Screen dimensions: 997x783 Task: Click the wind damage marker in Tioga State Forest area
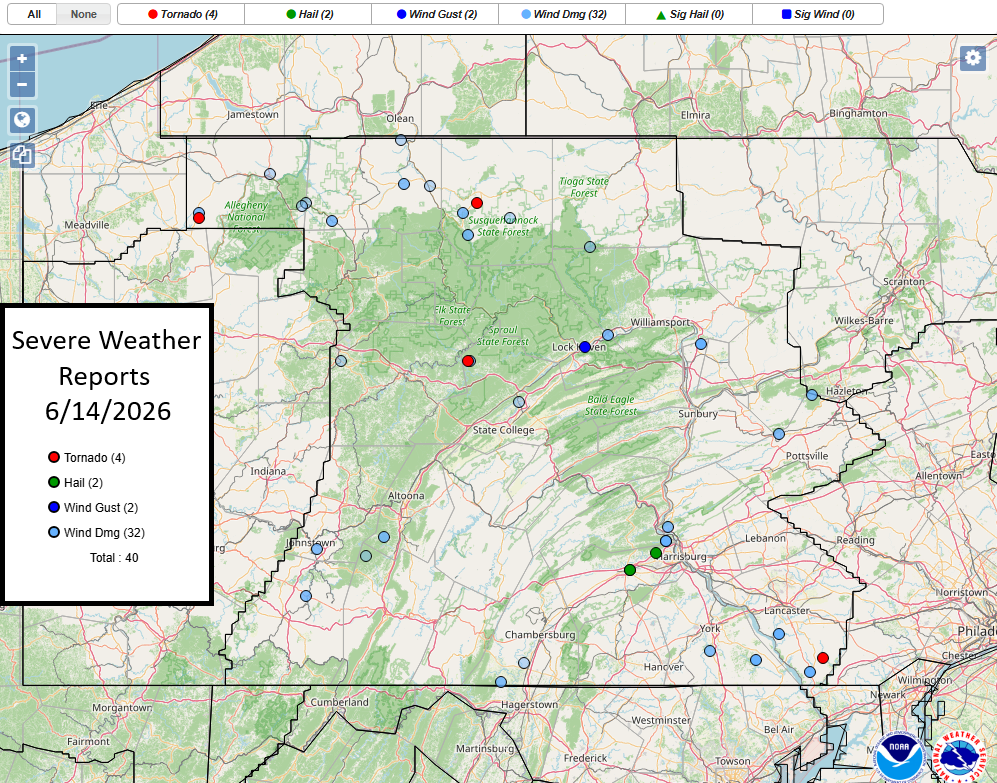[x=590, y=247]
